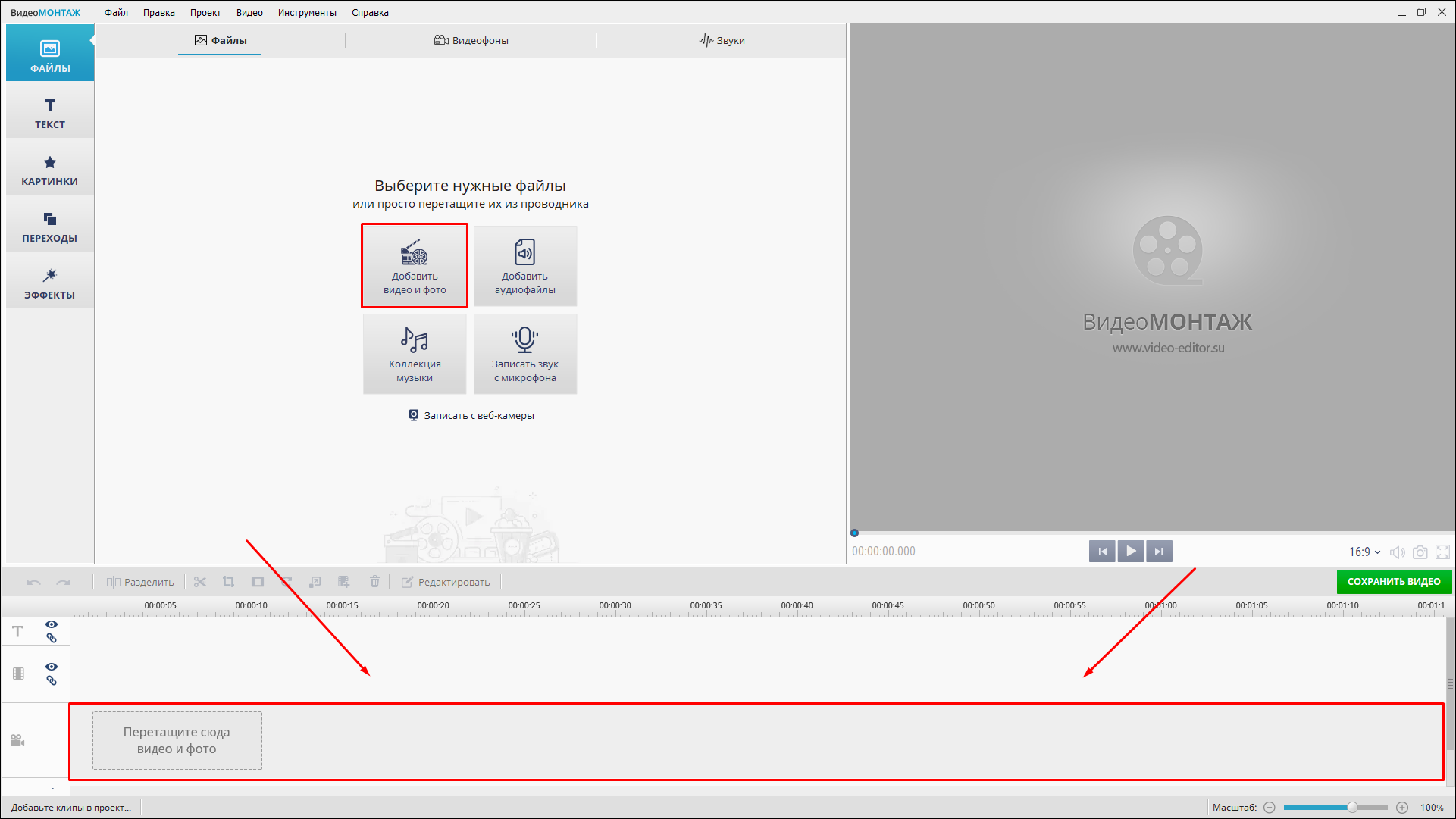Toggle the text track link icon
The image size is (1456, 819).
coord(52,639)
